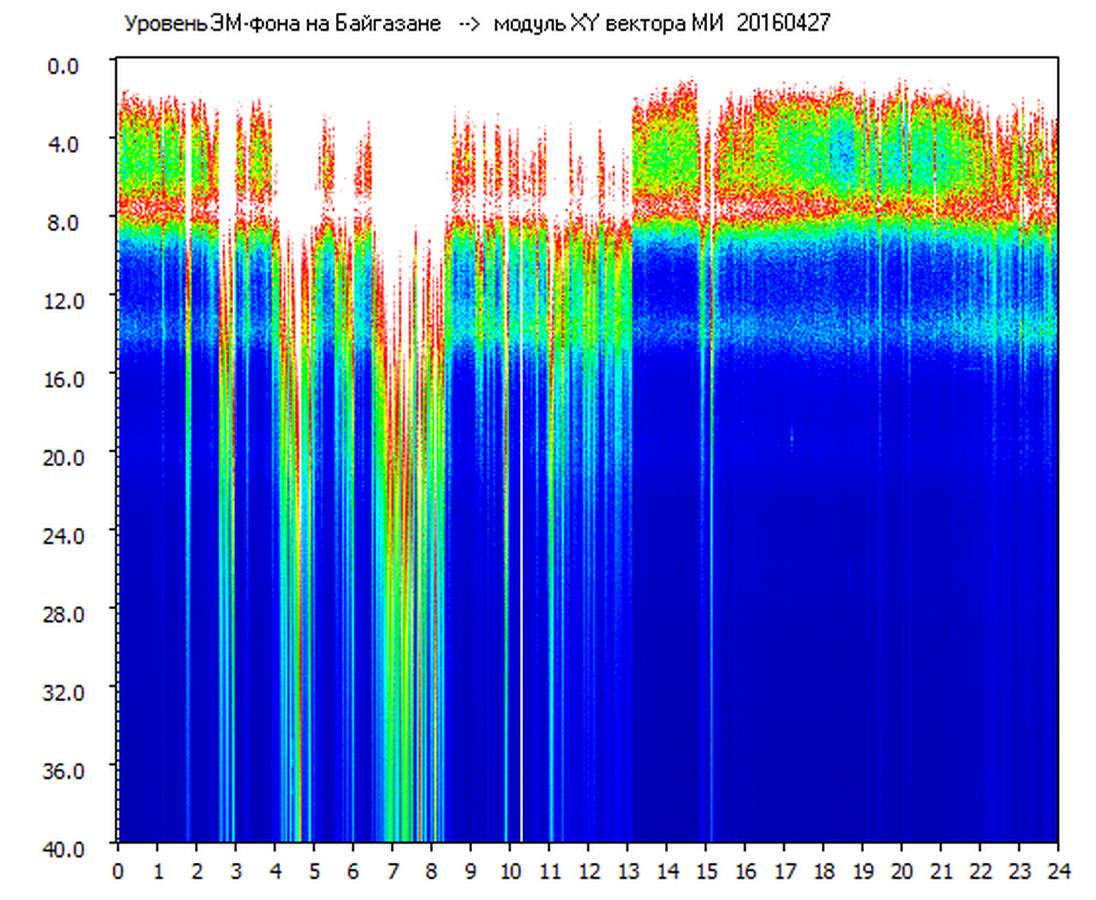Select hour 10 on the horizontal axis

coord(510,871)
